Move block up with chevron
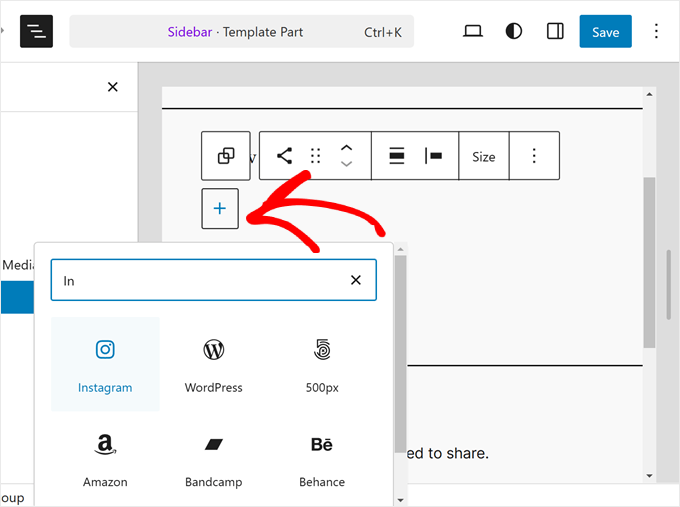The width and height of the screenshot is (680, 507). click(346, 148)
